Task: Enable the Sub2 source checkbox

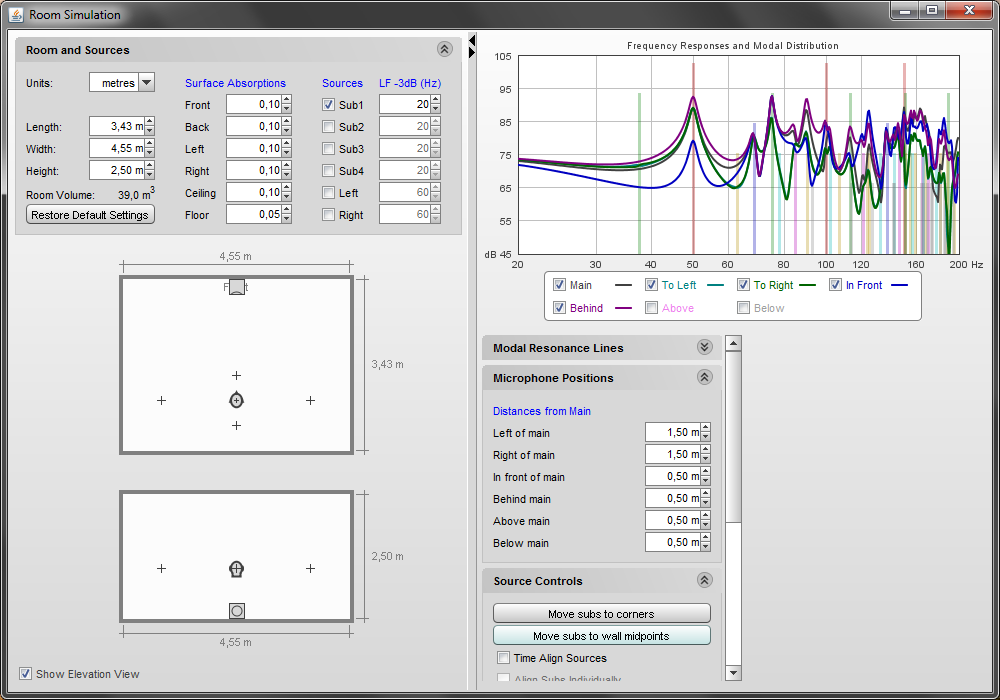Action: coord(328,126)
